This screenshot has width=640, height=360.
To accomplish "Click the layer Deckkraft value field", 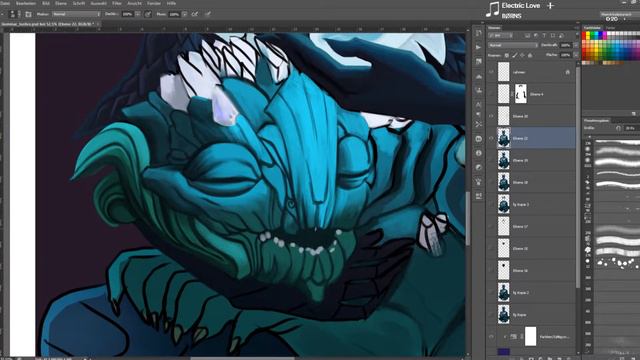I will click(x=566, y=45).
